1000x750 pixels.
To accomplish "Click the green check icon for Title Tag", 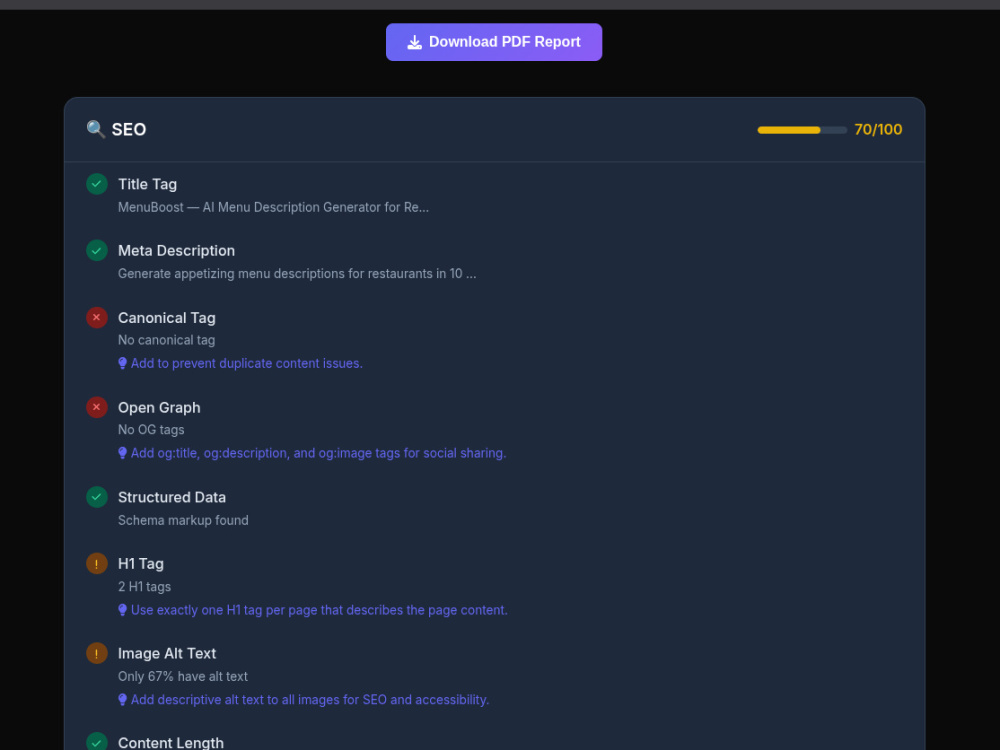I will click(97, 184).
